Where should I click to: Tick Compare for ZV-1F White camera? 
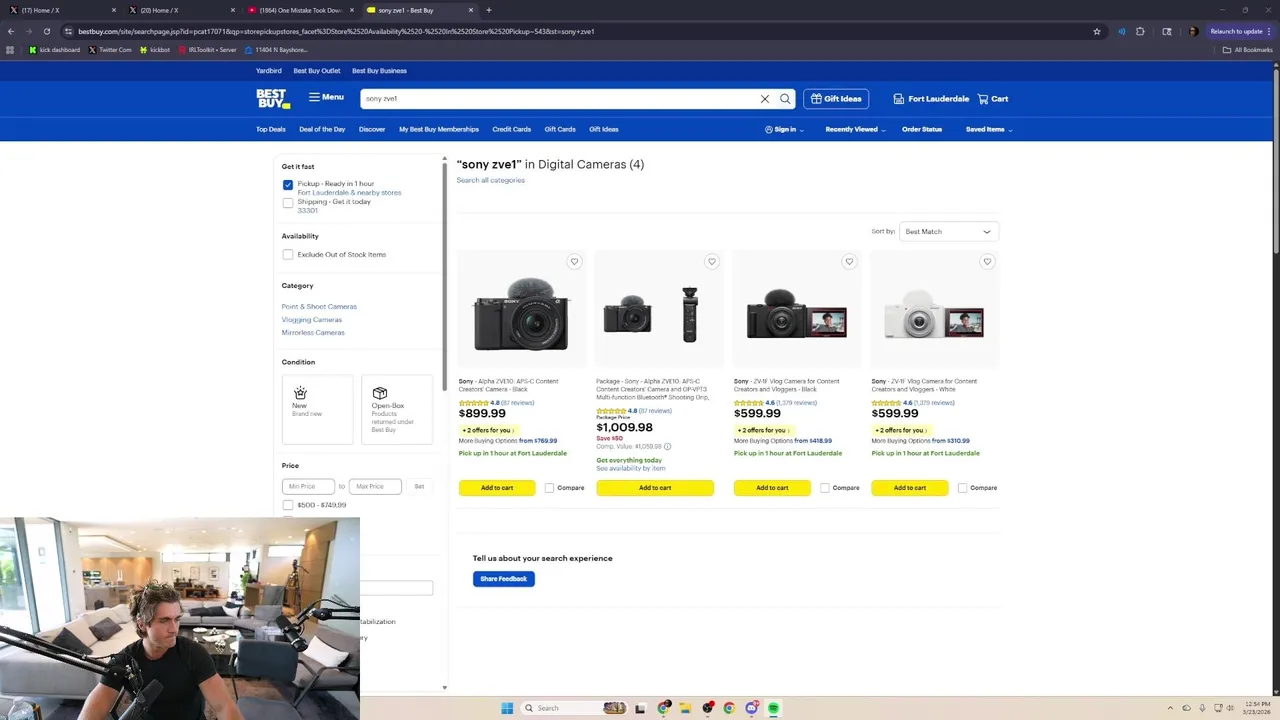click(x=962, y=488)
